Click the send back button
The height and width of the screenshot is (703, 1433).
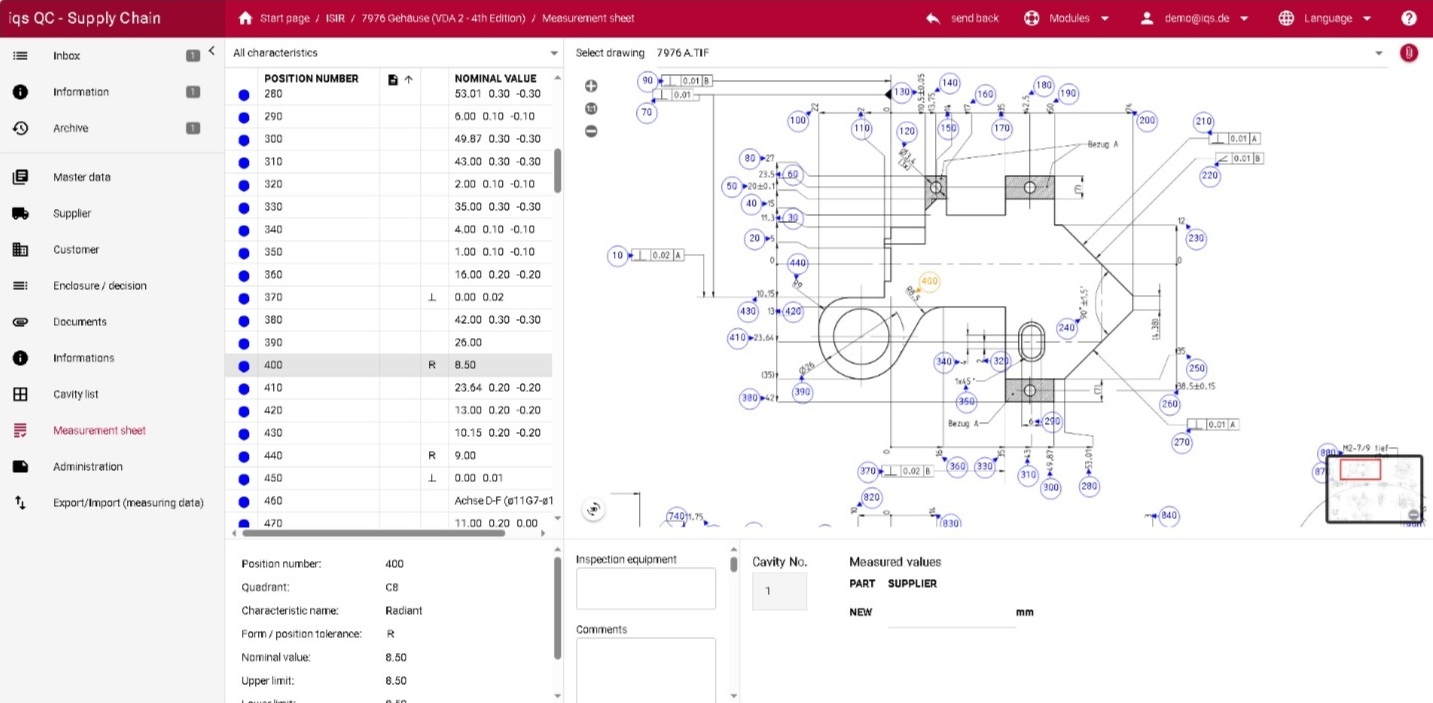(962, 18)
